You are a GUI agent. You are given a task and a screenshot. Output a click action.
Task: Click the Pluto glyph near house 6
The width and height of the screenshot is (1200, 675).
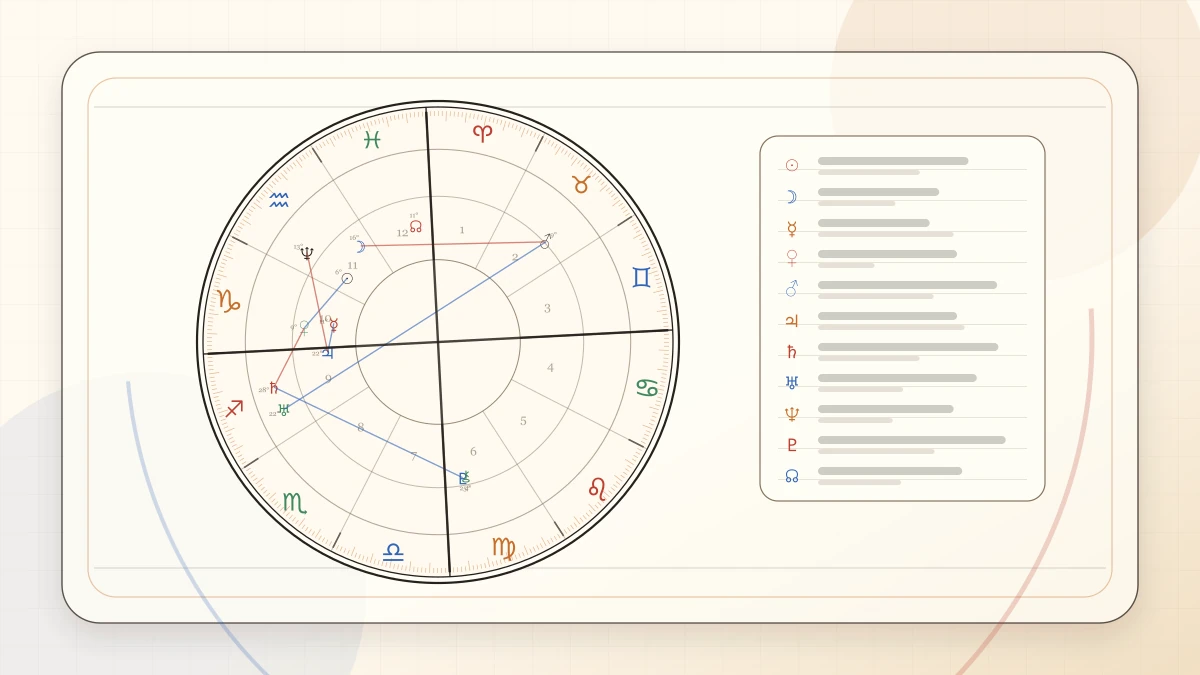click(464, 478)
